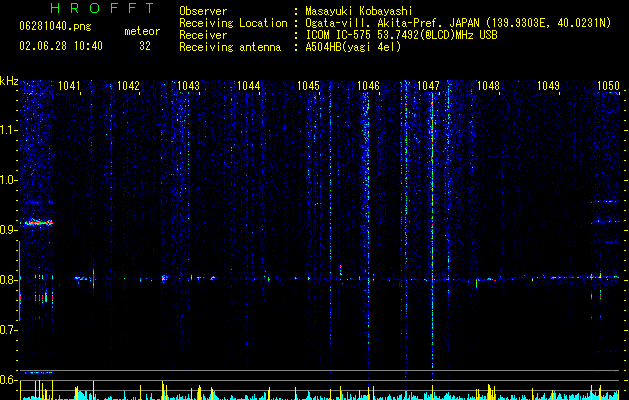Click the tall vertical echo streak at 1047
Screen dimensions: 629x400
click(432, 235)
